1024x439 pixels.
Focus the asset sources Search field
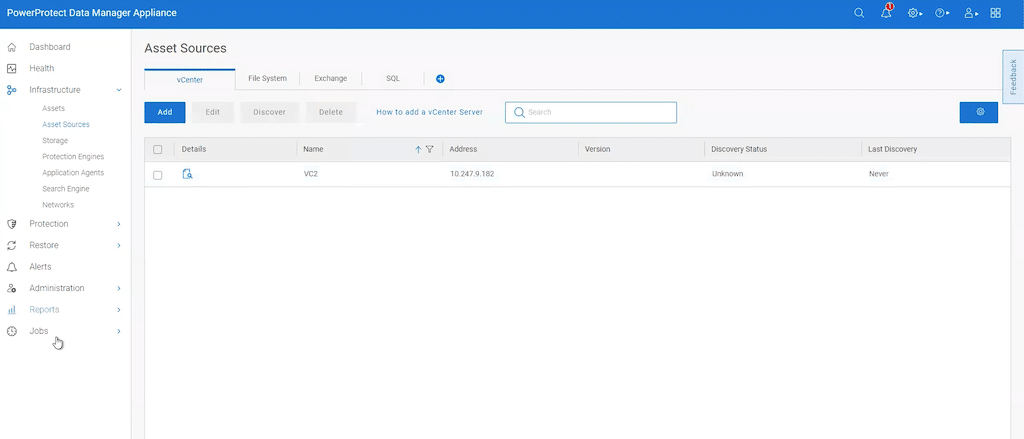(591, 112)
